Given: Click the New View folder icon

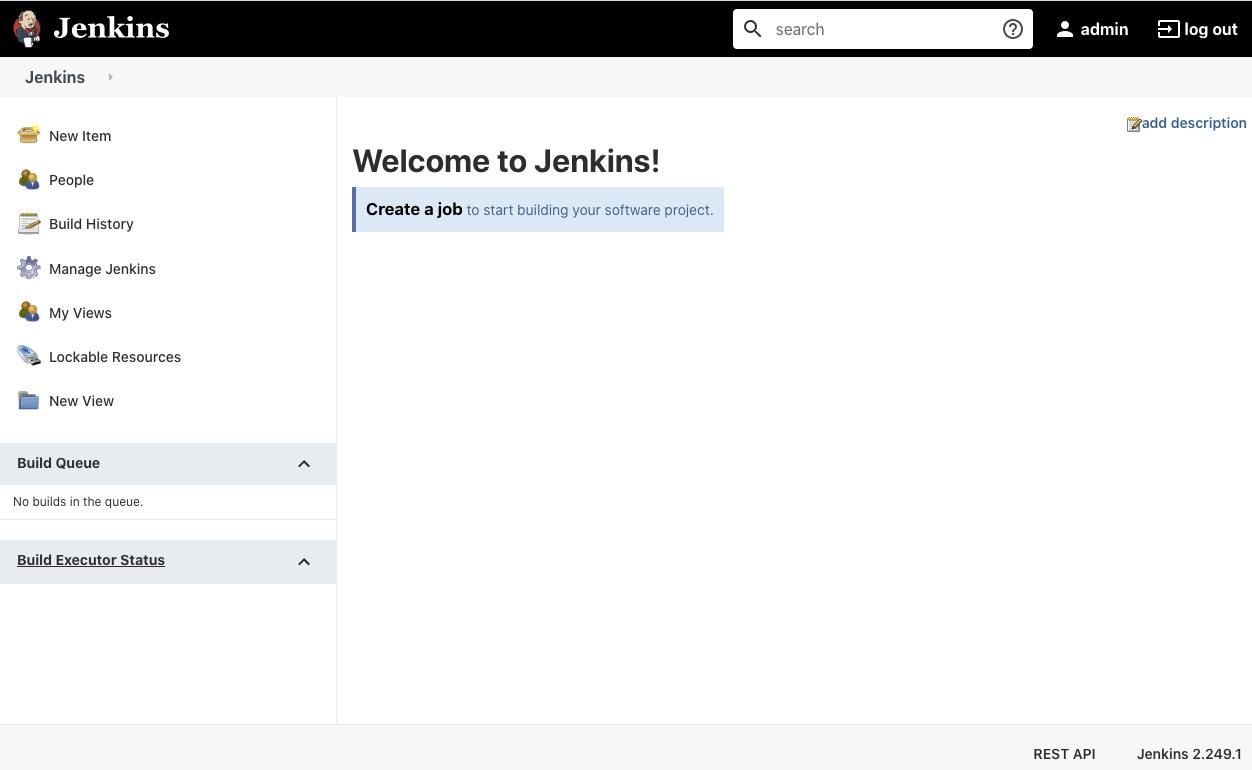Looking at the screenshot, I should (x=29, y=400).
